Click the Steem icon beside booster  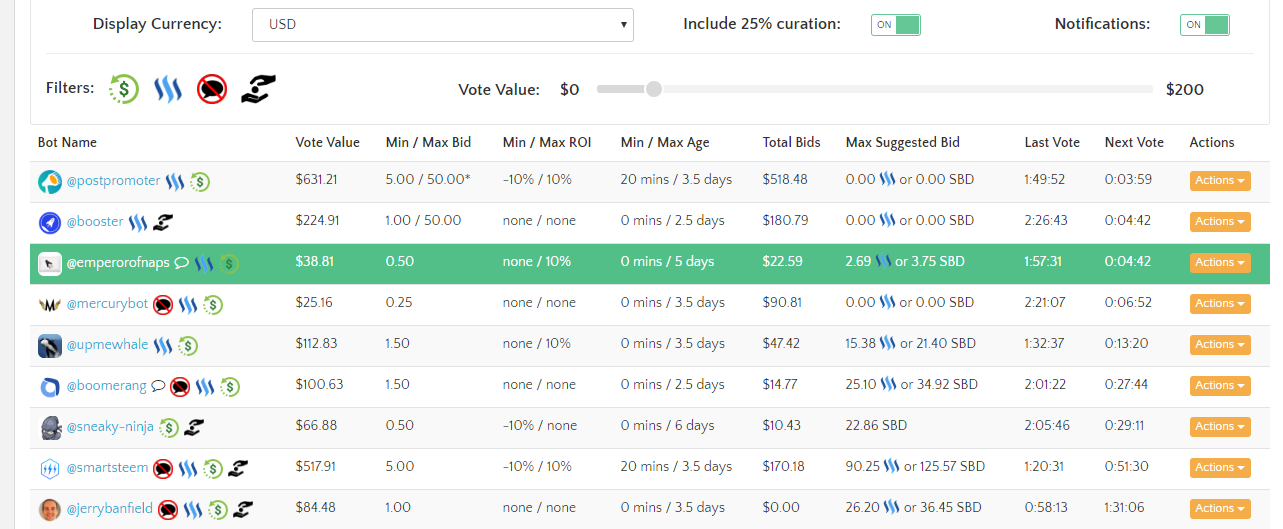pyautogui.click(x=138, y=222)
